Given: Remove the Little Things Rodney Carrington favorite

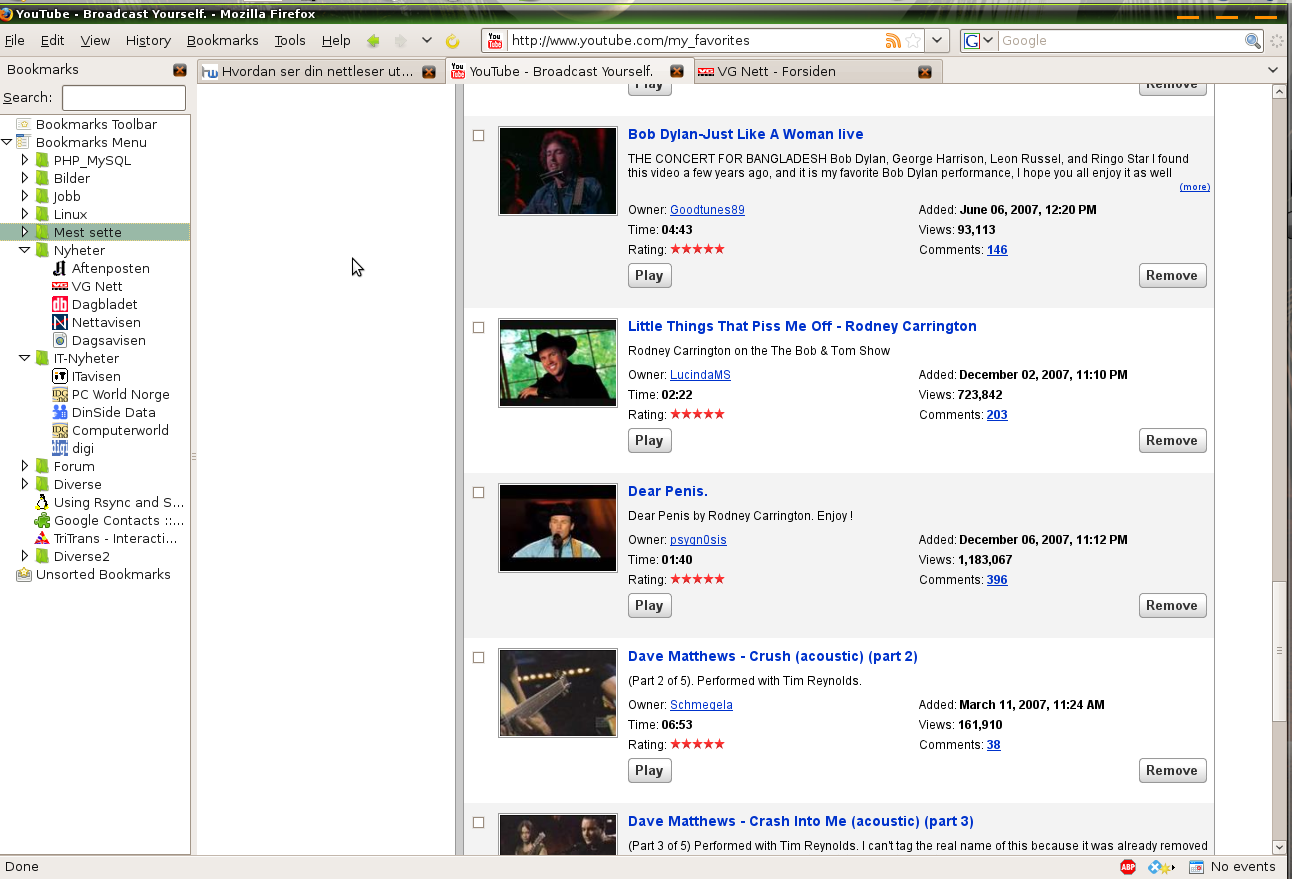Looking at the screenshot, I should pos(1172,440).
